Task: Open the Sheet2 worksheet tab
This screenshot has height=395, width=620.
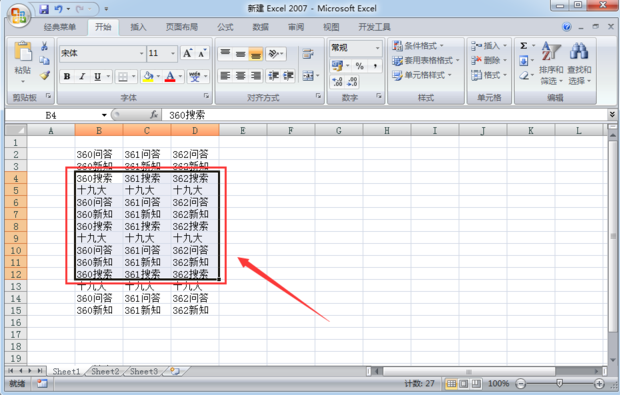Action: [105, 371]
